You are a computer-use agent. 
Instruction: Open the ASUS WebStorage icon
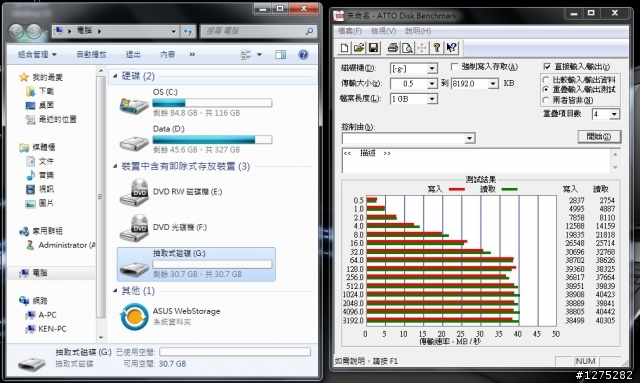point(134,316)
